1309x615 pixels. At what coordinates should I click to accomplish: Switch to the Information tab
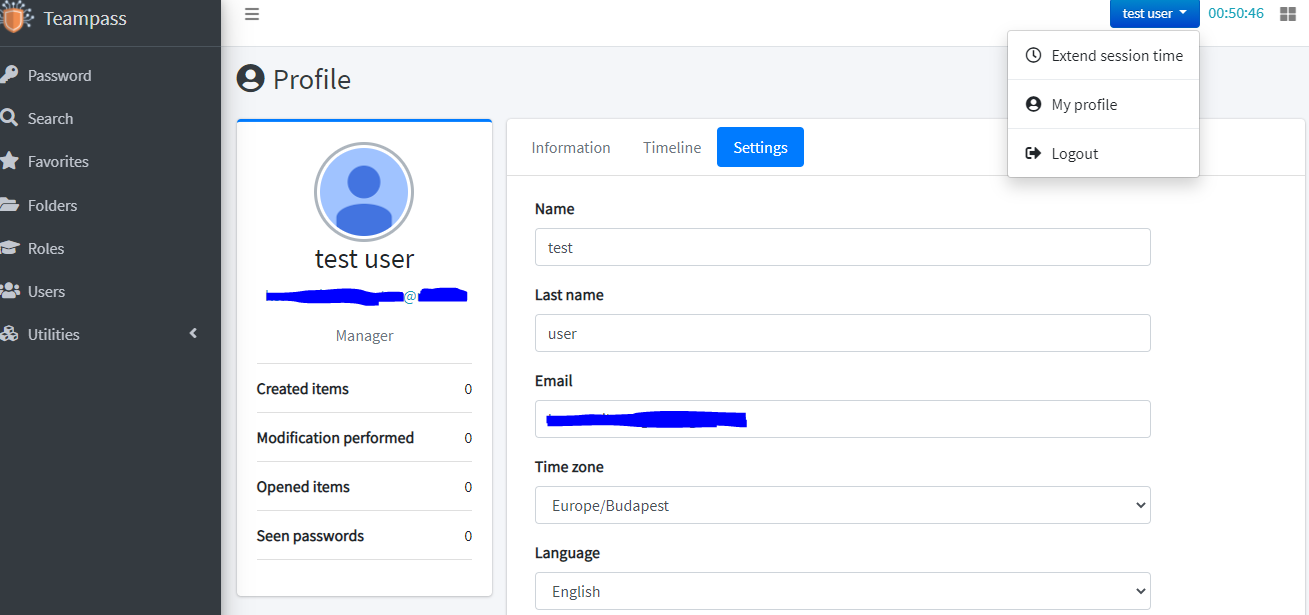[570, 147]
